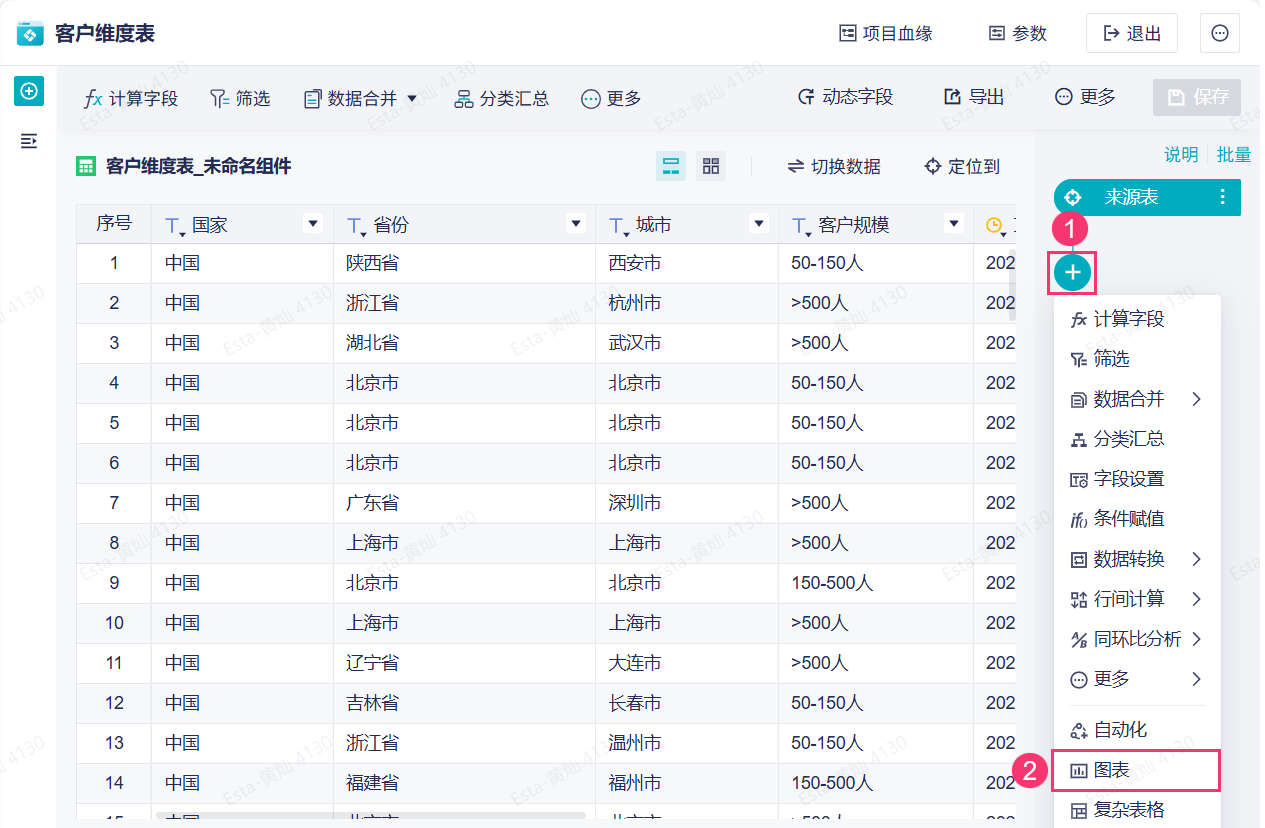Open 更多 next to 分类汇总 in toolbar
This screenshot has width=1265, height=828.
[611, 98]
